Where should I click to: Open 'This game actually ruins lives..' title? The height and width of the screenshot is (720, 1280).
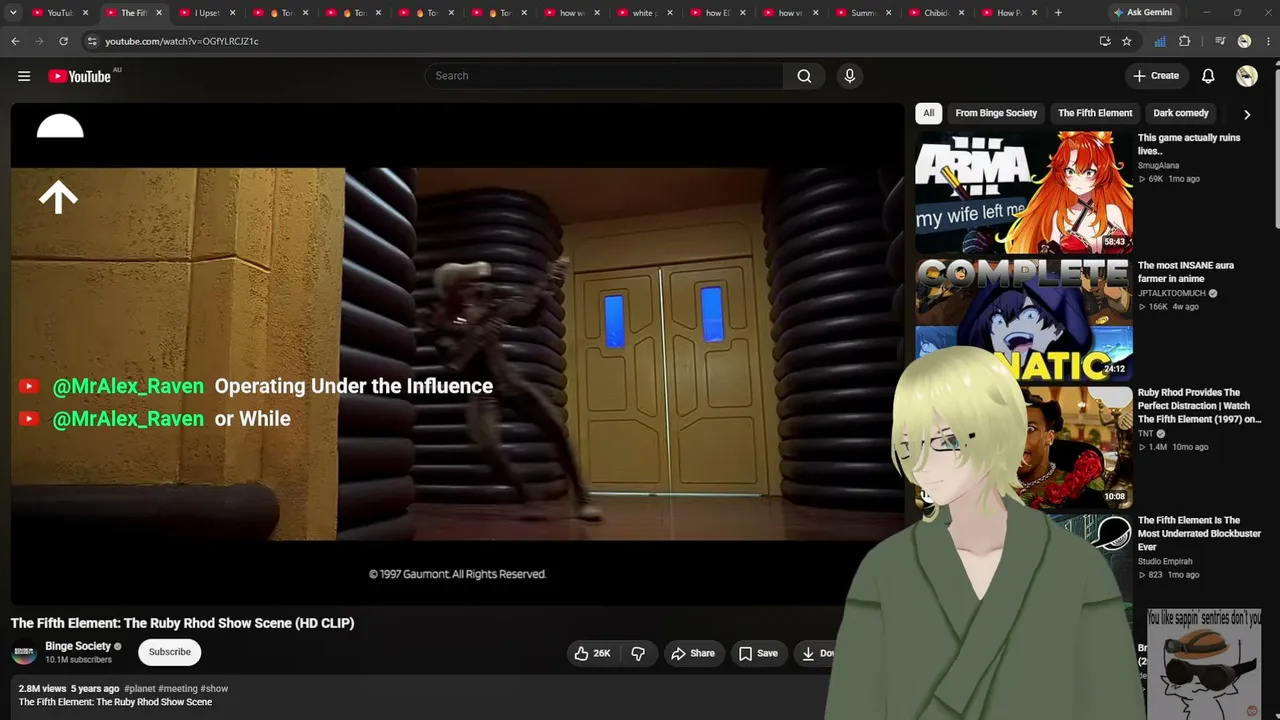coord(1189,144)
